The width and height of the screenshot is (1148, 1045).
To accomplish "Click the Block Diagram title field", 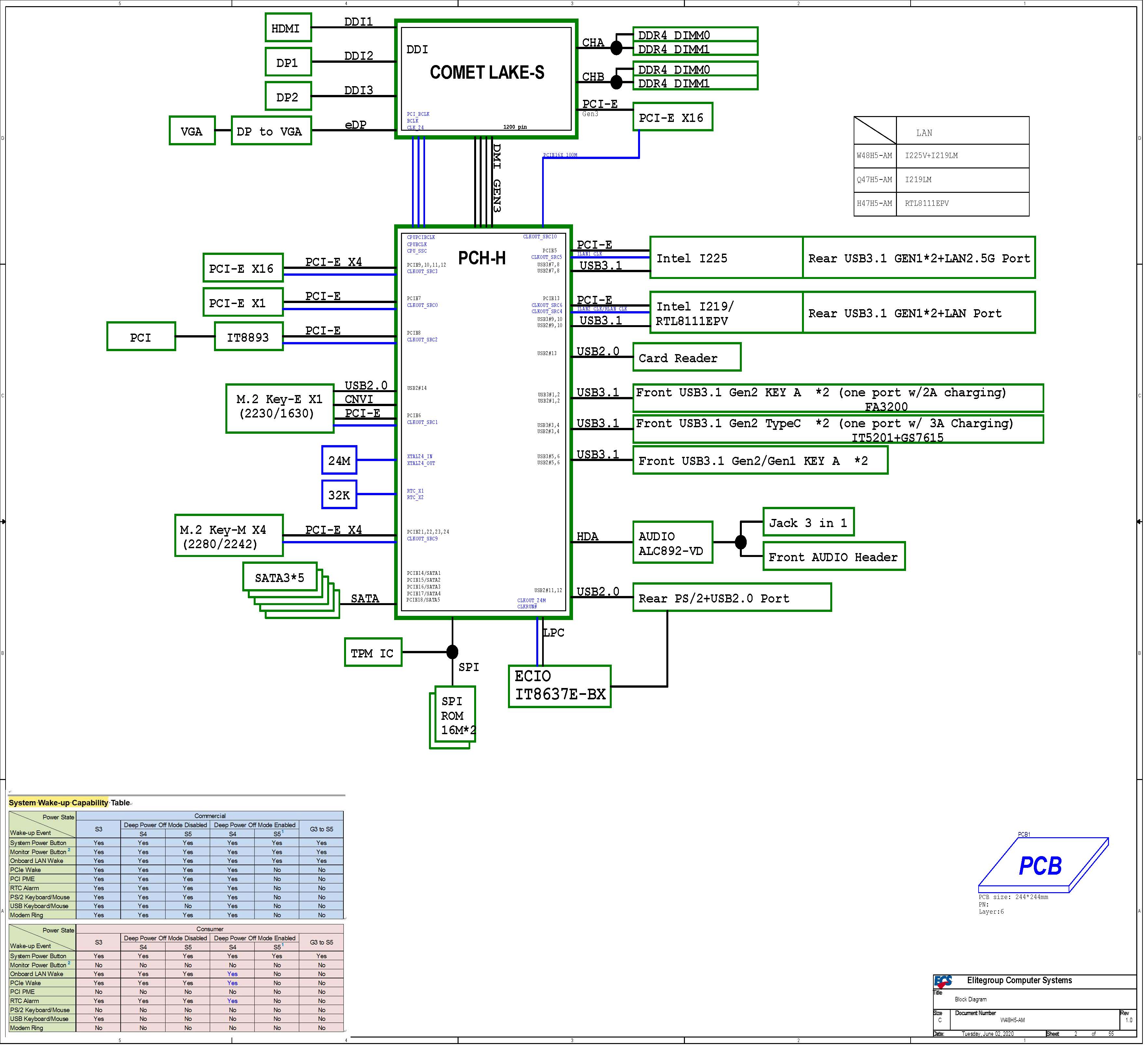I will coord(971,999).
